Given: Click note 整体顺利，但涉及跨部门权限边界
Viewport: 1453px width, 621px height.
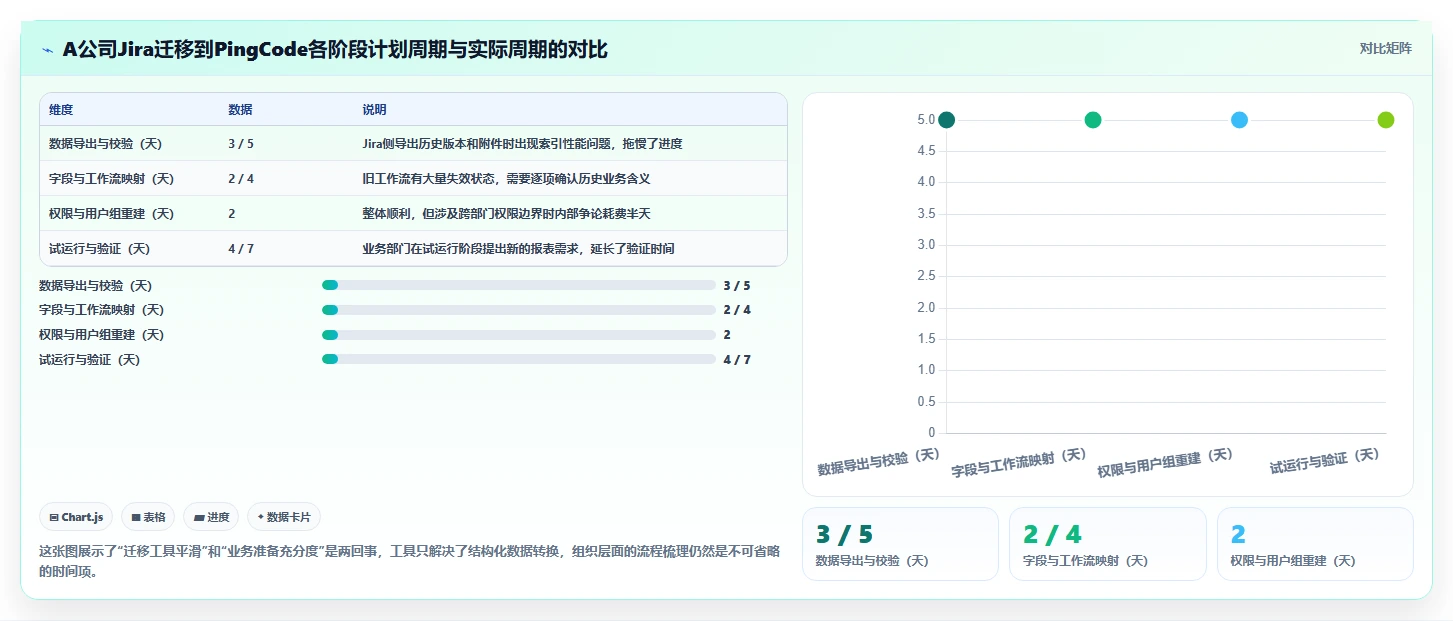Looking at the screenshot, I should [x=506, y=214].
